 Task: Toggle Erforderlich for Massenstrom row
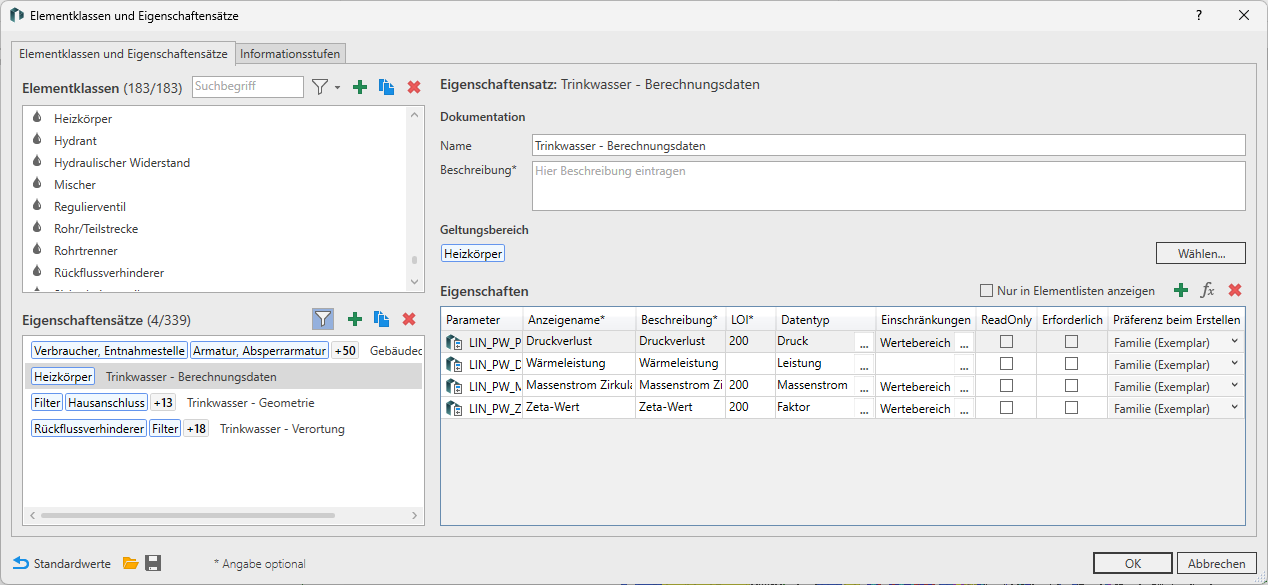(x=1071, y=386)
